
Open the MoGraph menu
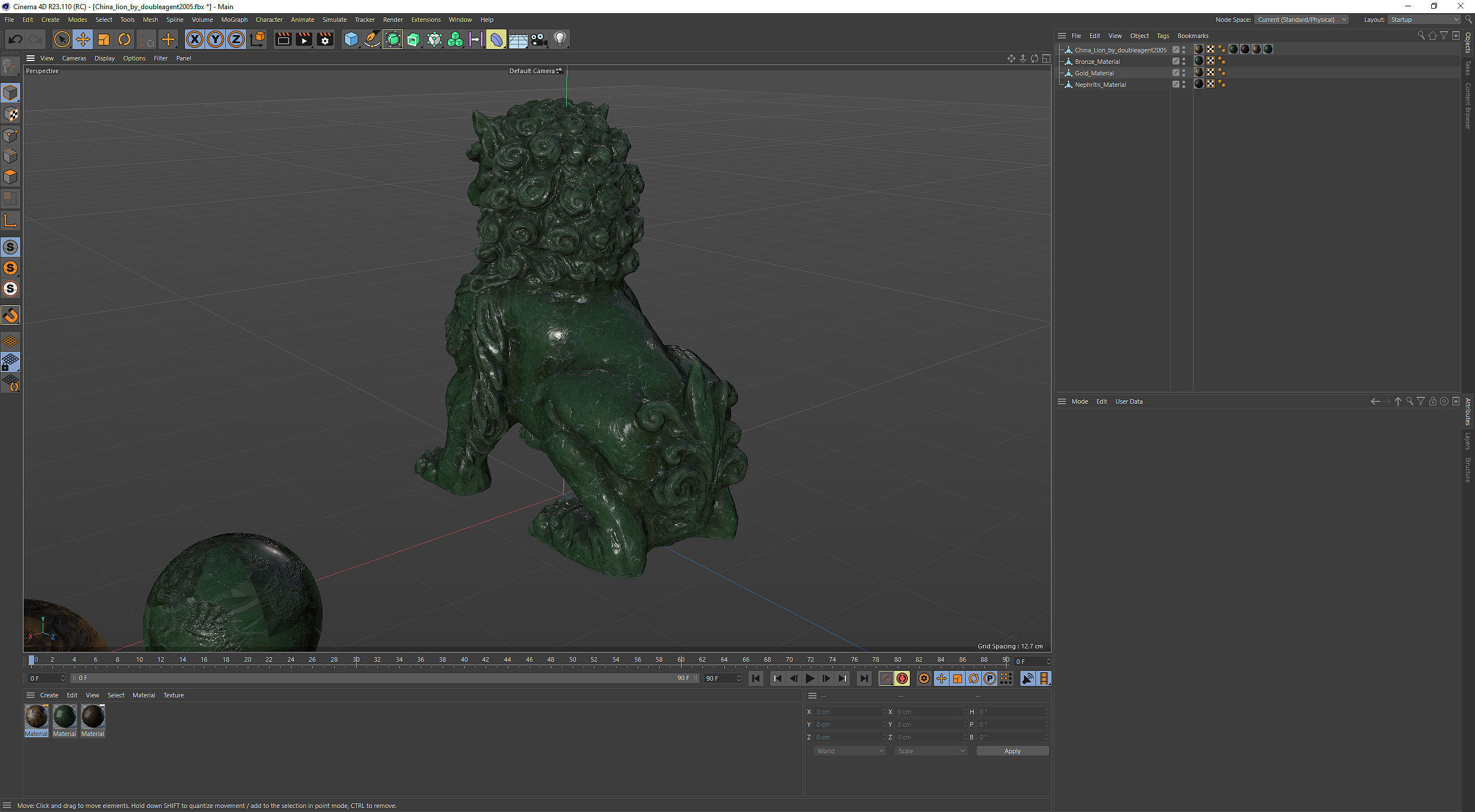pos(234,20)
